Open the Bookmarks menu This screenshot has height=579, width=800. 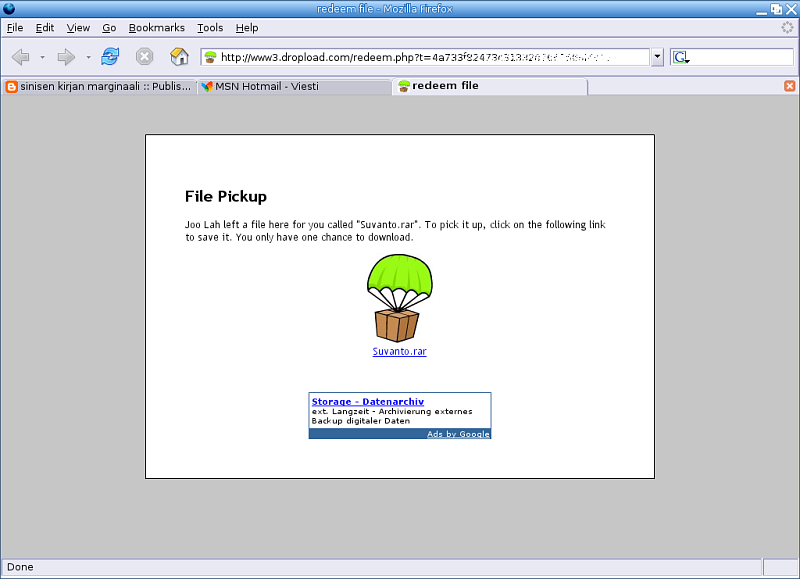(156, 28)
